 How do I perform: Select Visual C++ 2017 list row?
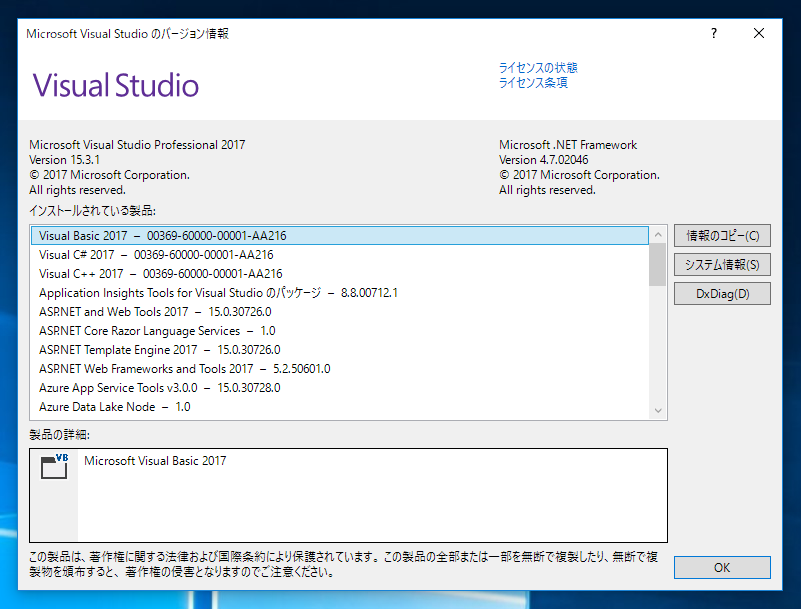[340, 274]
